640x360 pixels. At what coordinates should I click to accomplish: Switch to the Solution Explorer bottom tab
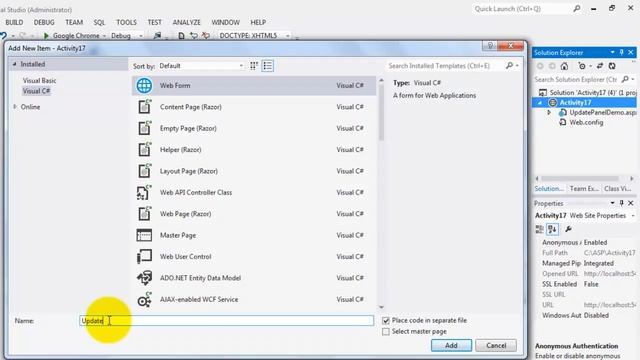coord(549,189)
